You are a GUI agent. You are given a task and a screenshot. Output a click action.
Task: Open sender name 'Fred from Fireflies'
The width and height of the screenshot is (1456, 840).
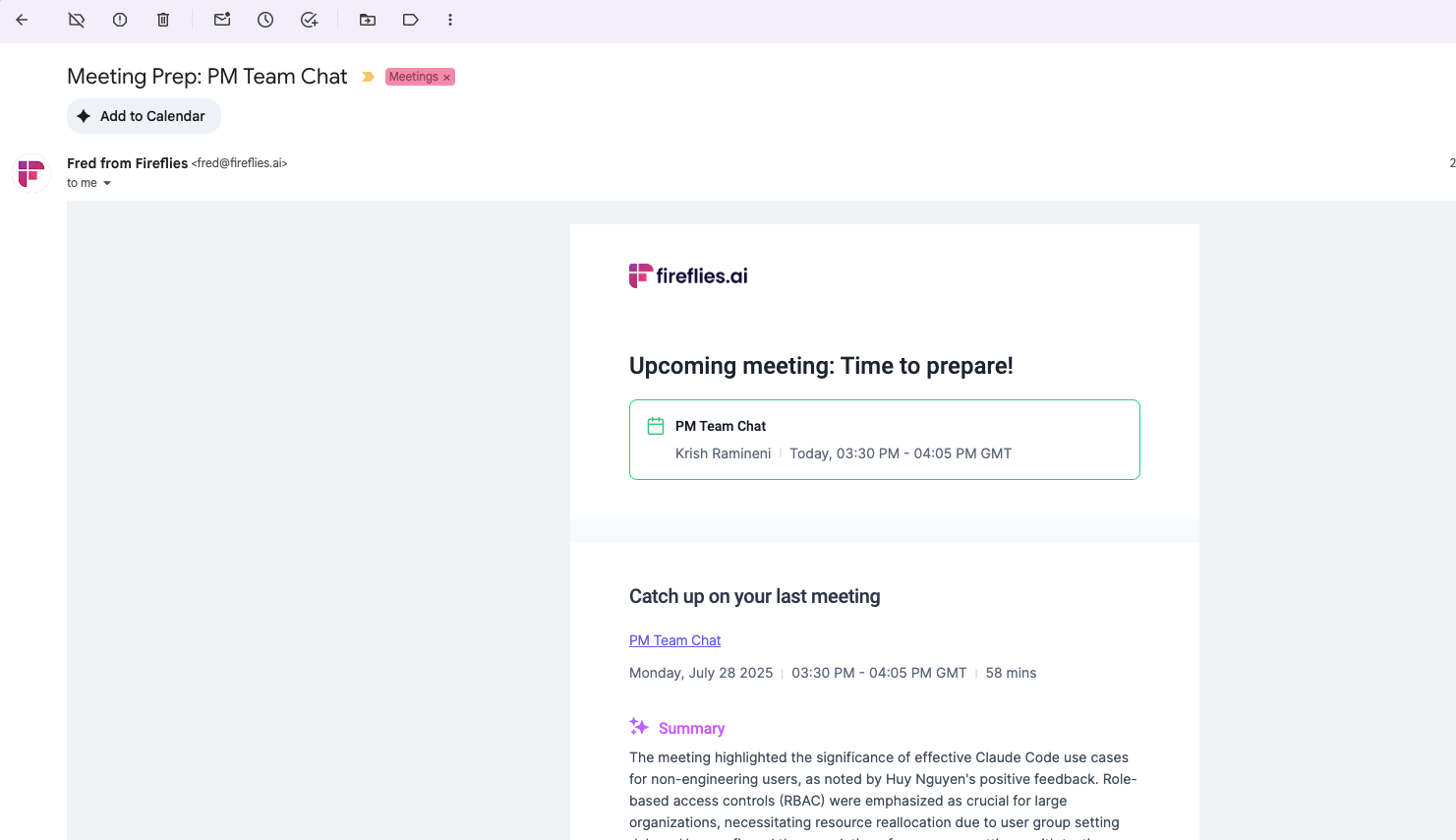click(x=127, y=163)
